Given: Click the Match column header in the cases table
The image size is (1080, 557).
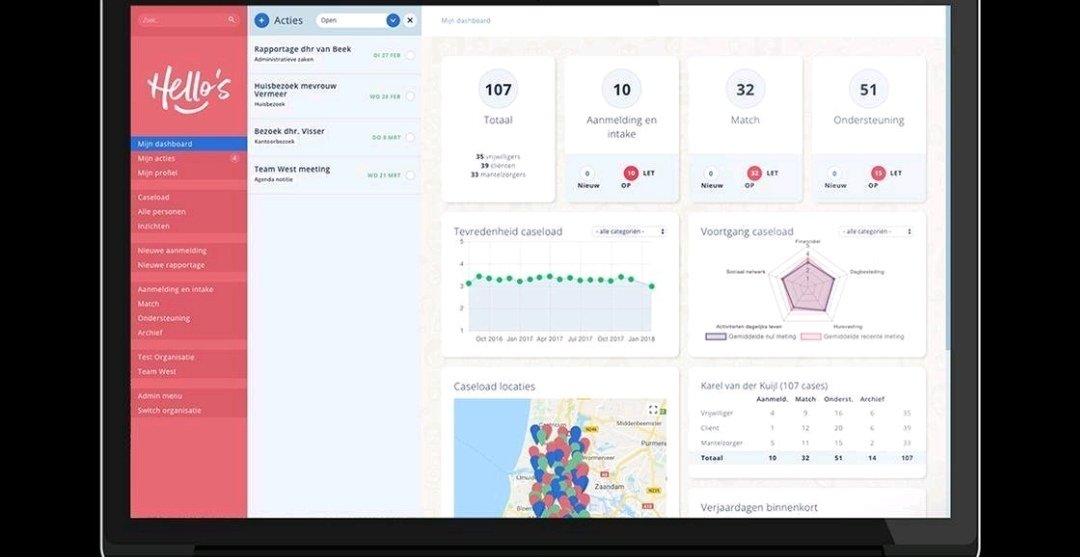Looking at the screenshot, I should coord(805,399).
